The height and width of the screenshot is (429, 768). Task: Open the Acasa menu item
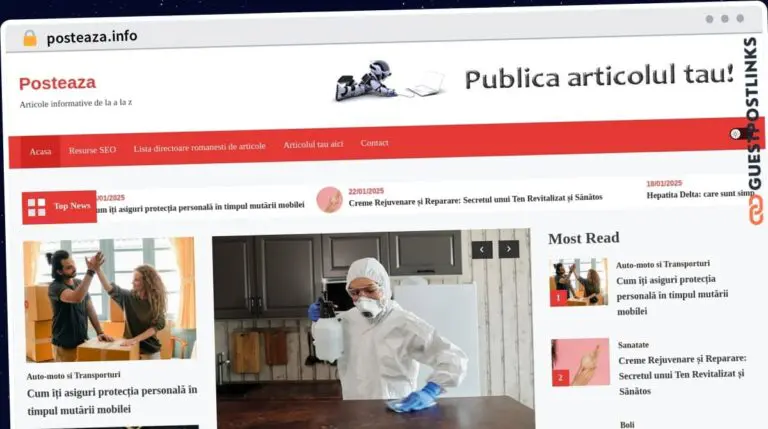coord(40,152)
